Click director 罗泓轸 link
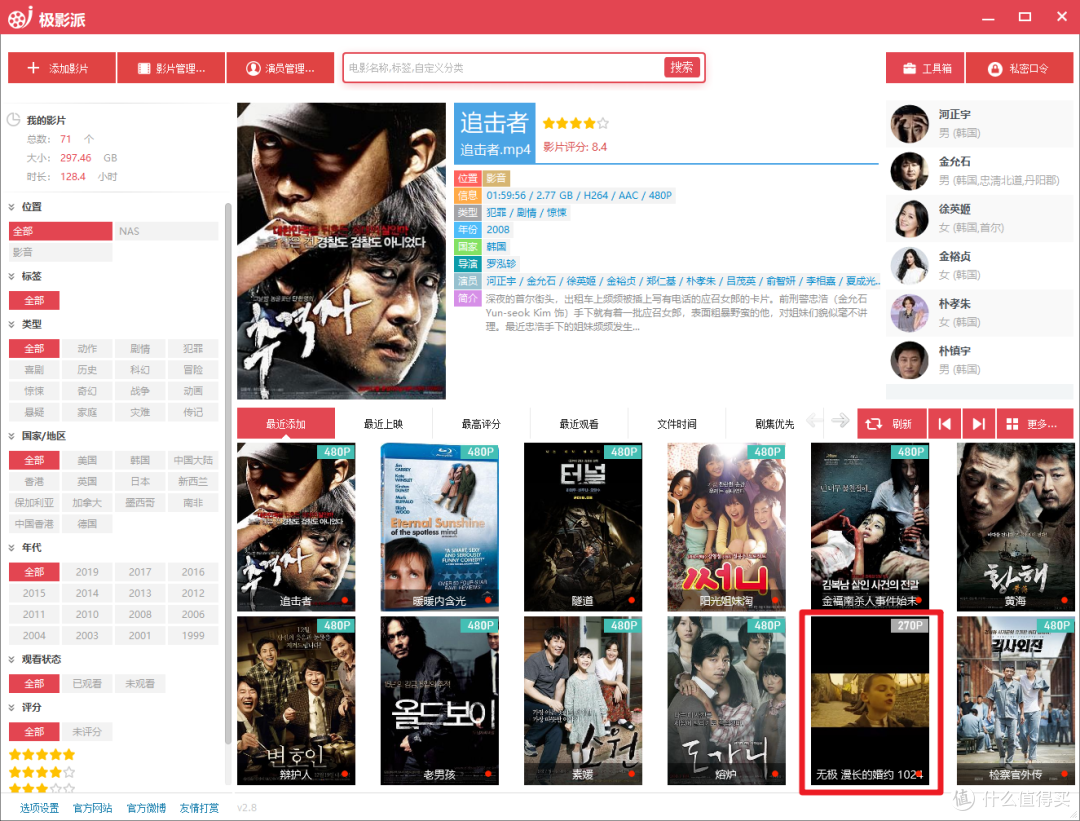1080x821 pixels. [501, 264]
